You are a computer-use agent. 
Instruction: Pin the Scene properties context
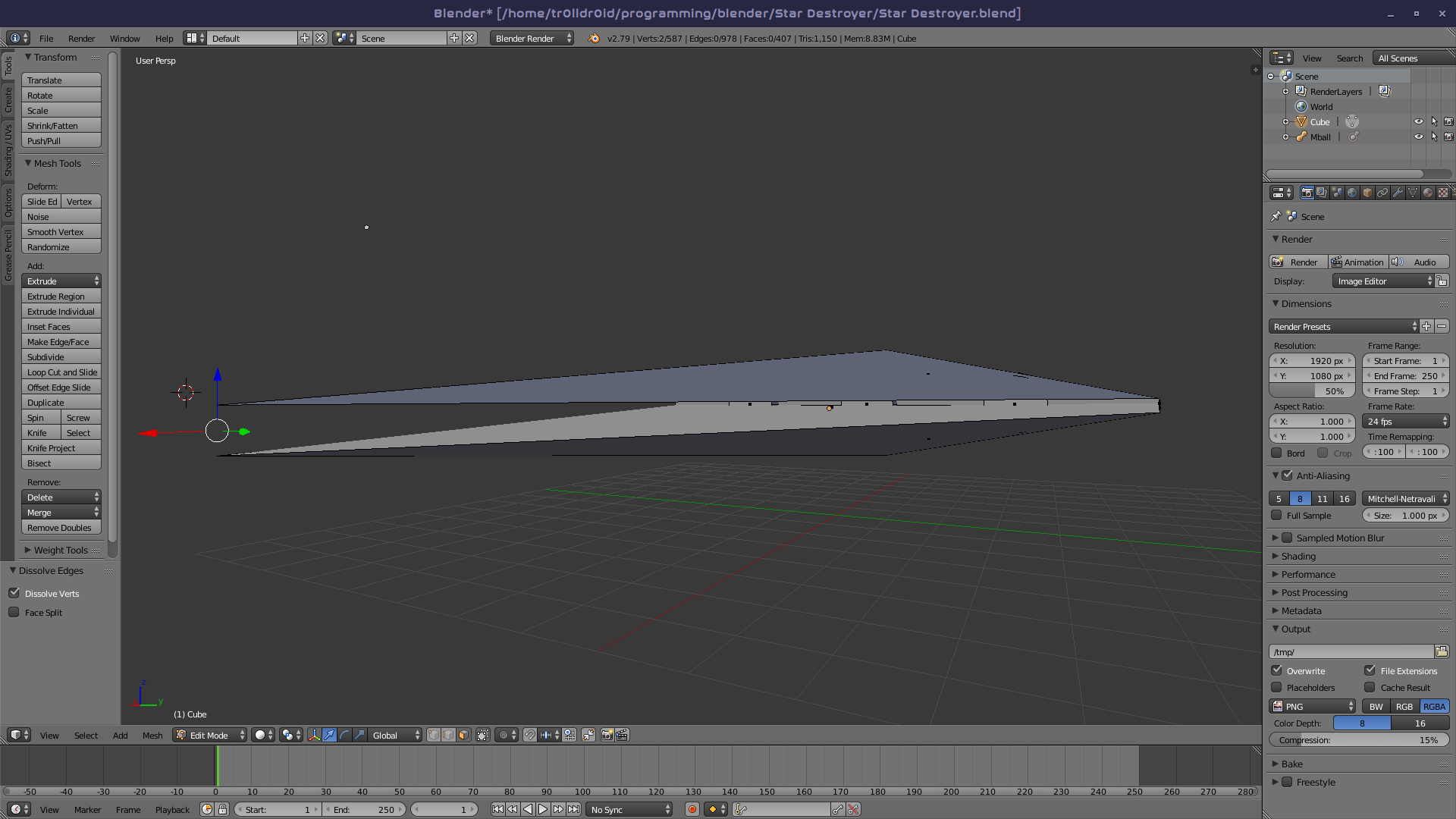coord(1276,216)
